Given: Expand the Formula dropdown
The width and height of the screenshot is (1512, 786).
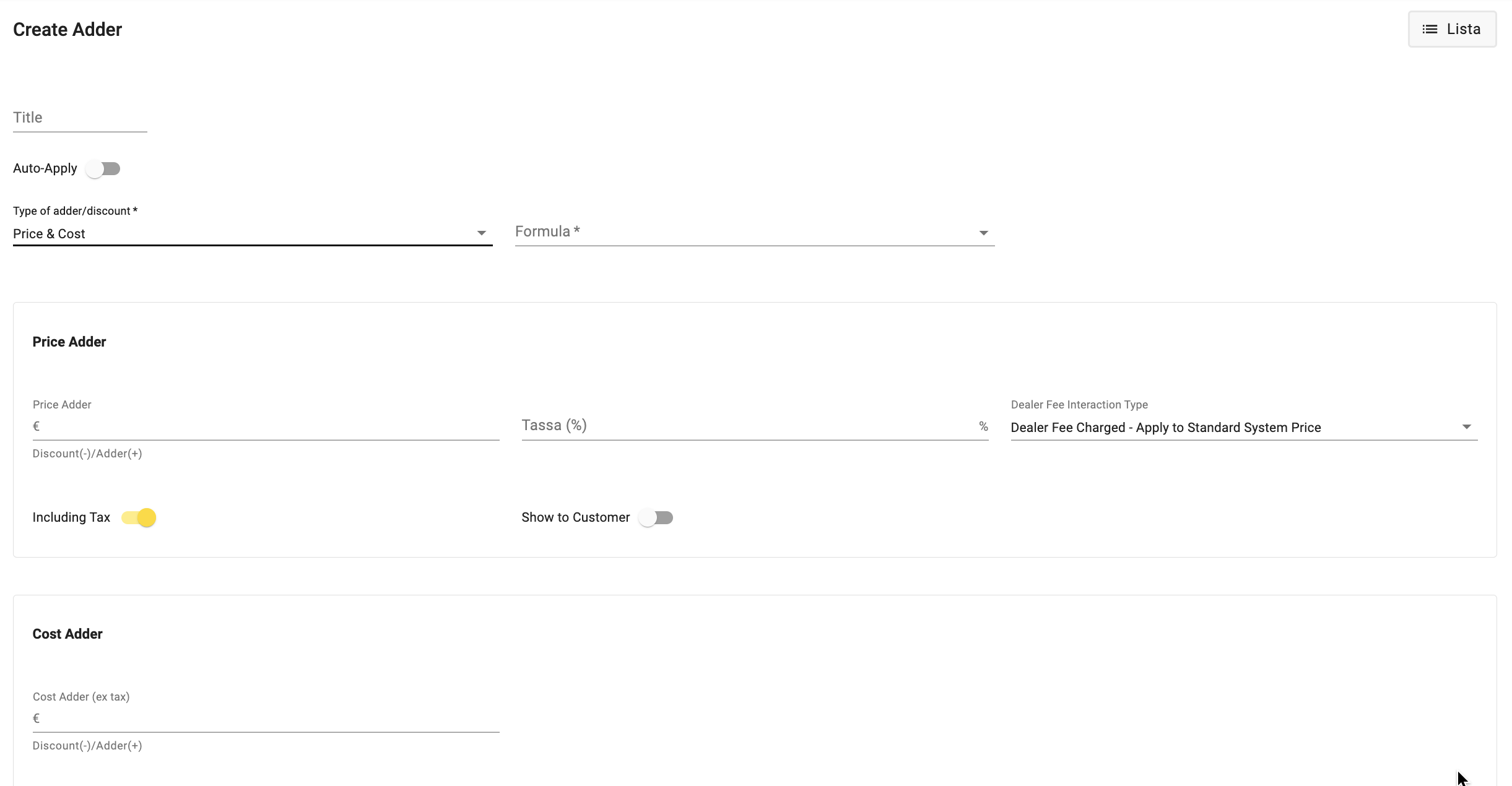Looking at the screenshot, I should [x=755, y=232].
